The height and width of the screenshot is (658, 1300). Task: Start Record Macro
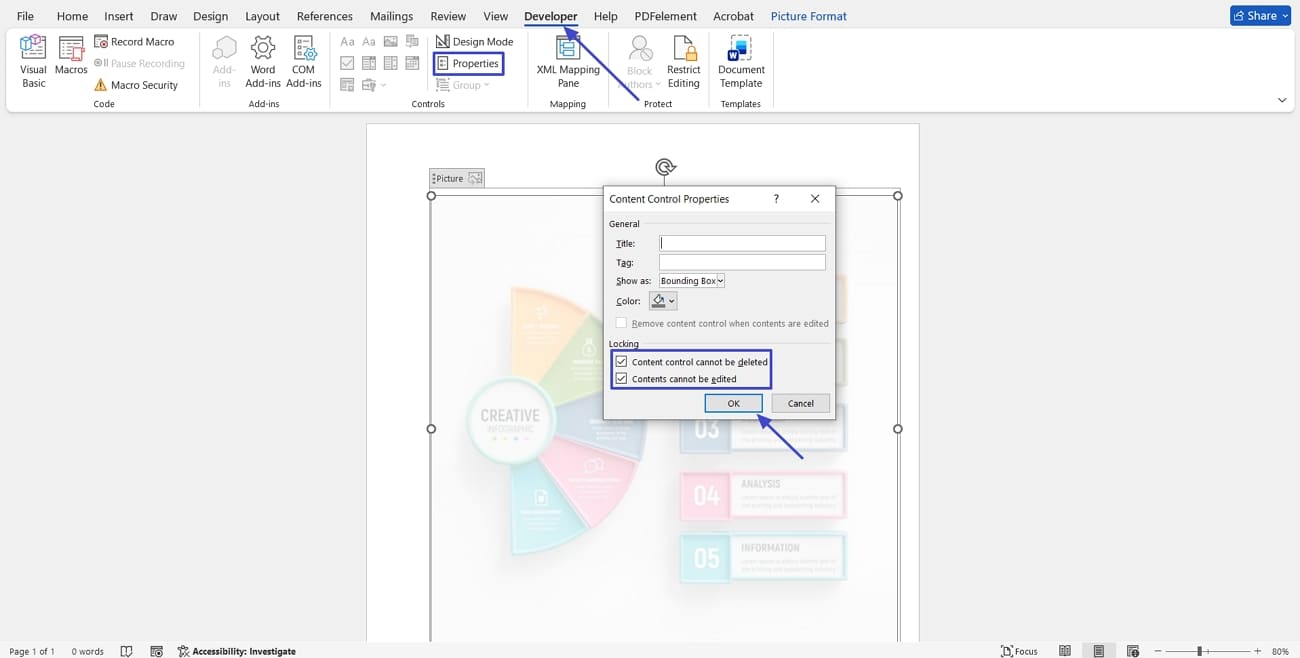134,42
